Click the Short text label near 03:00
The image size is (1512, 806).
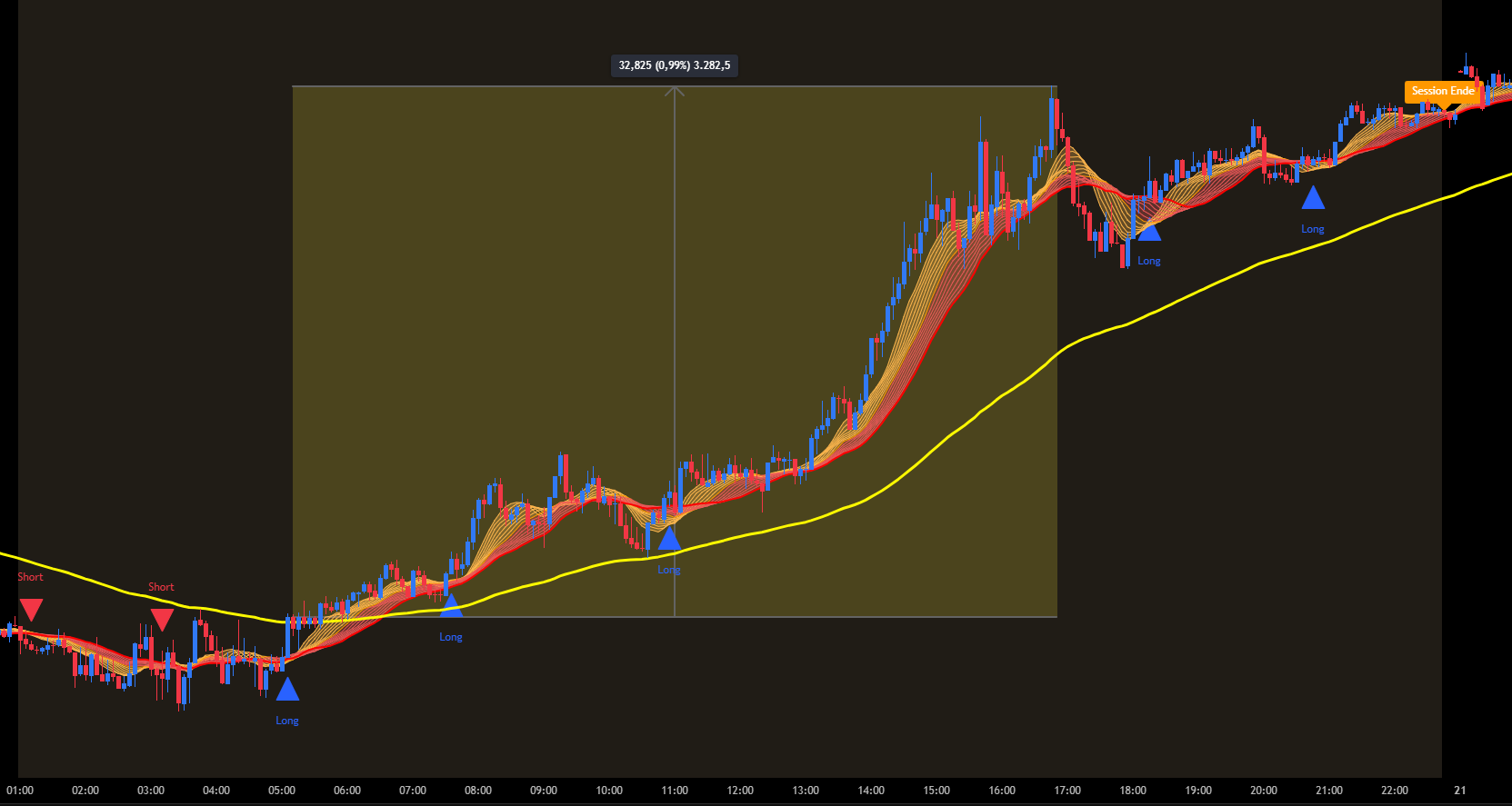(x=161, y=587)
